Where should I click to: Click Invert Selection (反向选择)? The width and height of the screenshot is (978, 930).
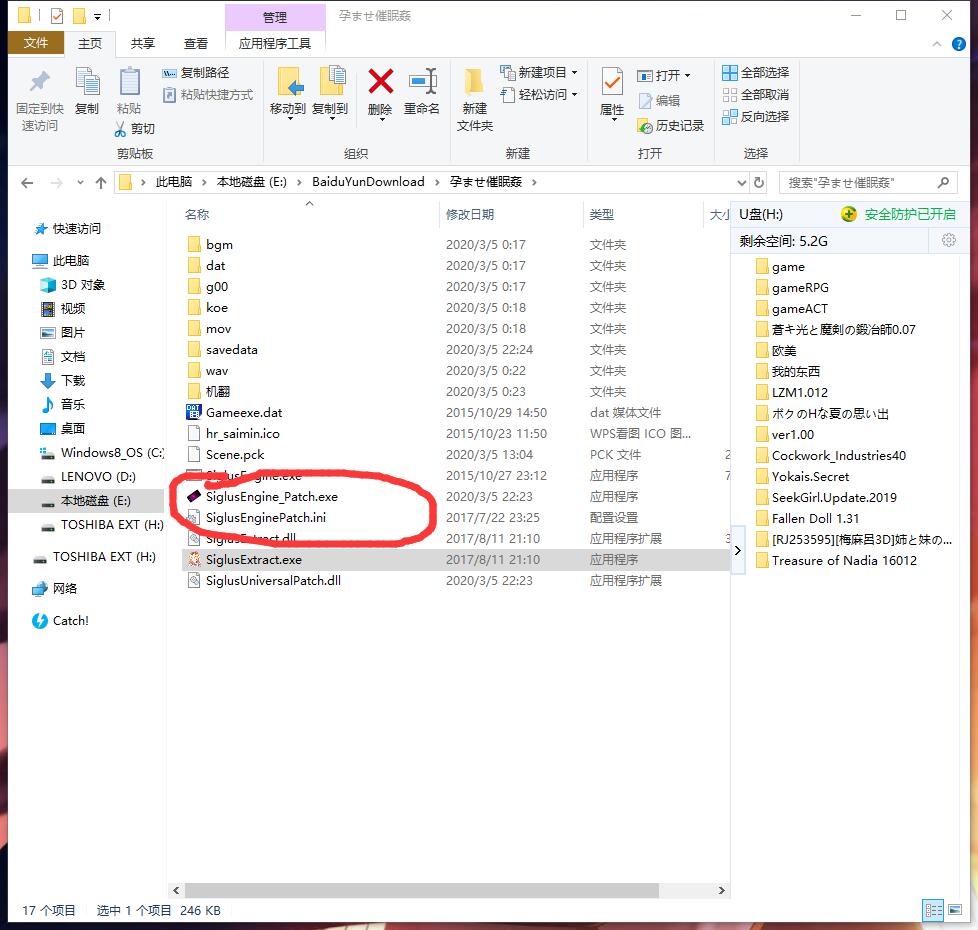(756, 116)
